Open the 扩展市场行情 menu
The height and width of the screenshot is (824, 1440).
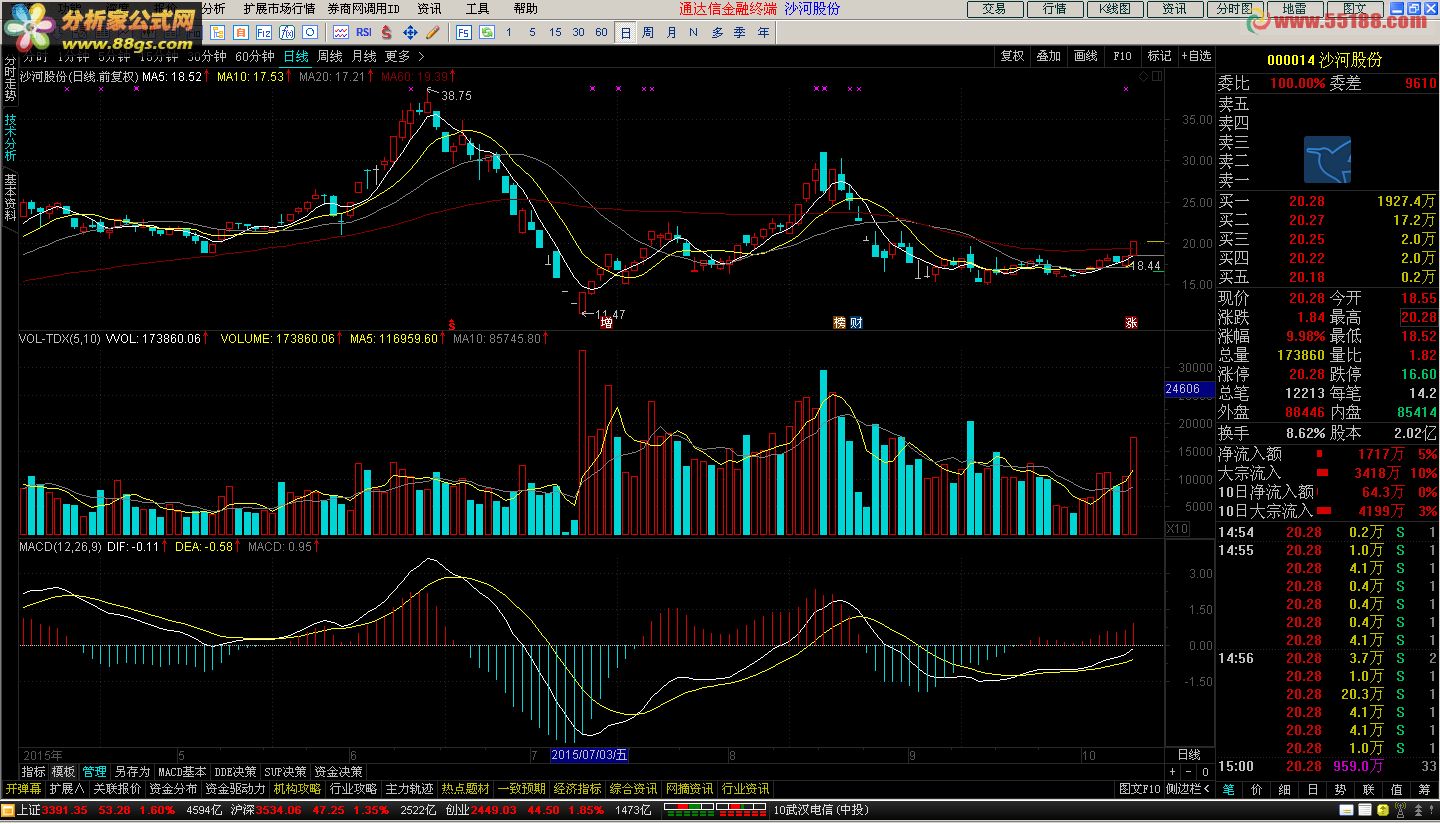point(279,8)
